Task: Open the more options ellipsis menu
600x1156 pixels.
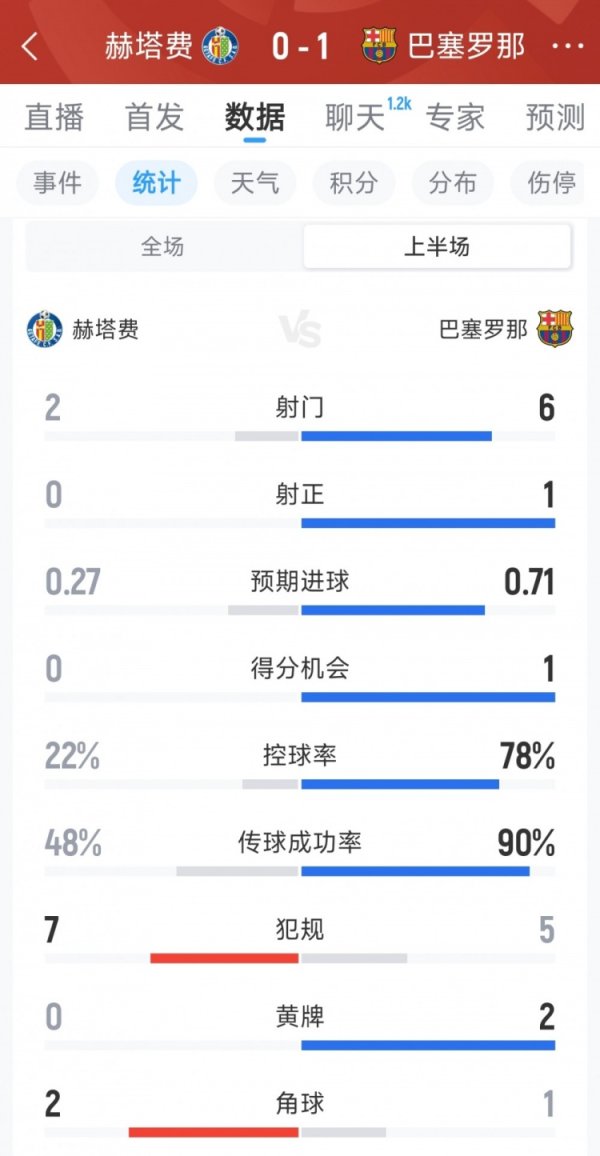Action: 566,44
